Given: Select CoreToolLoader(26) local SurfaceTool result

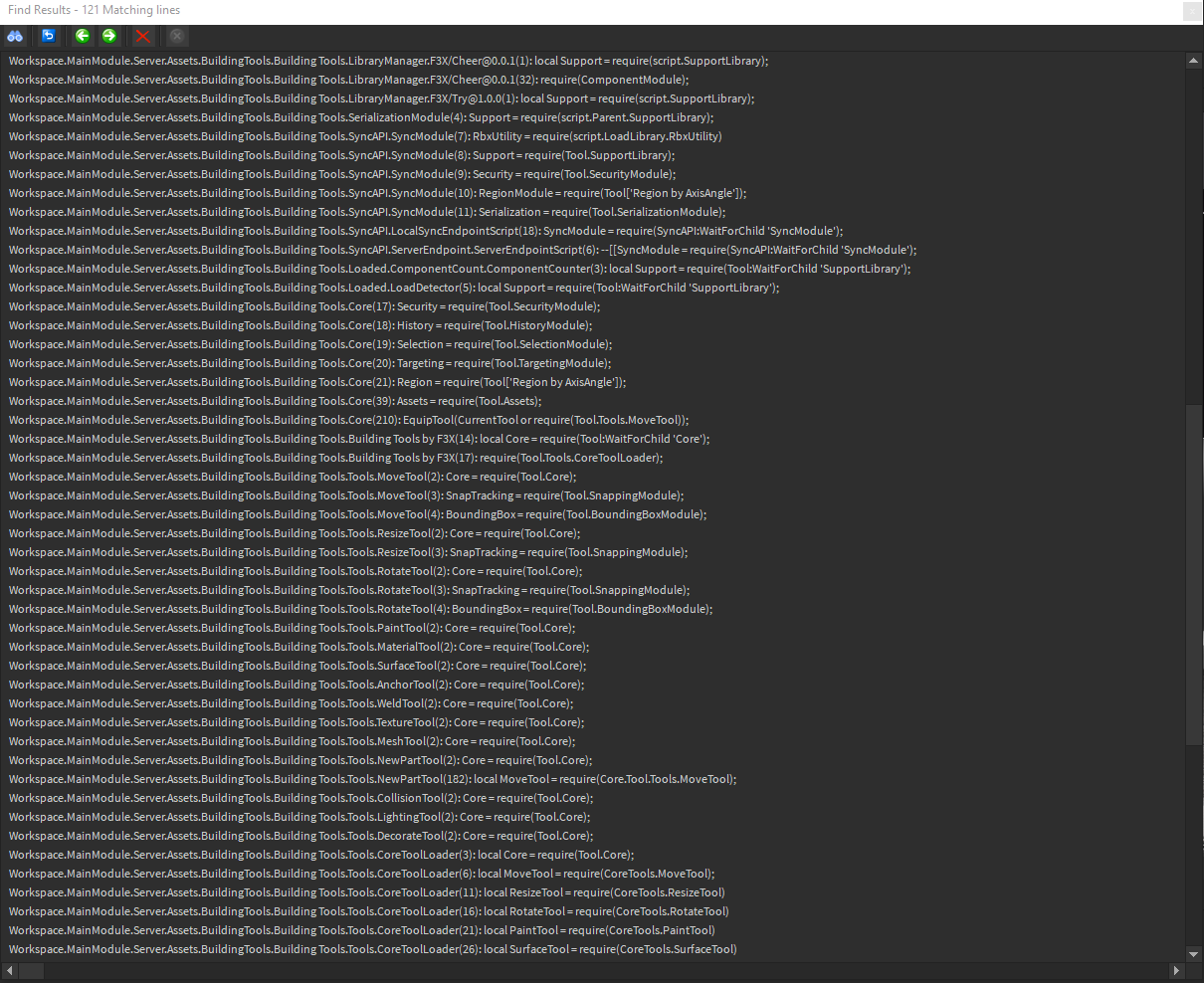Looking at the screenshot, I should [x=373, y=949].
